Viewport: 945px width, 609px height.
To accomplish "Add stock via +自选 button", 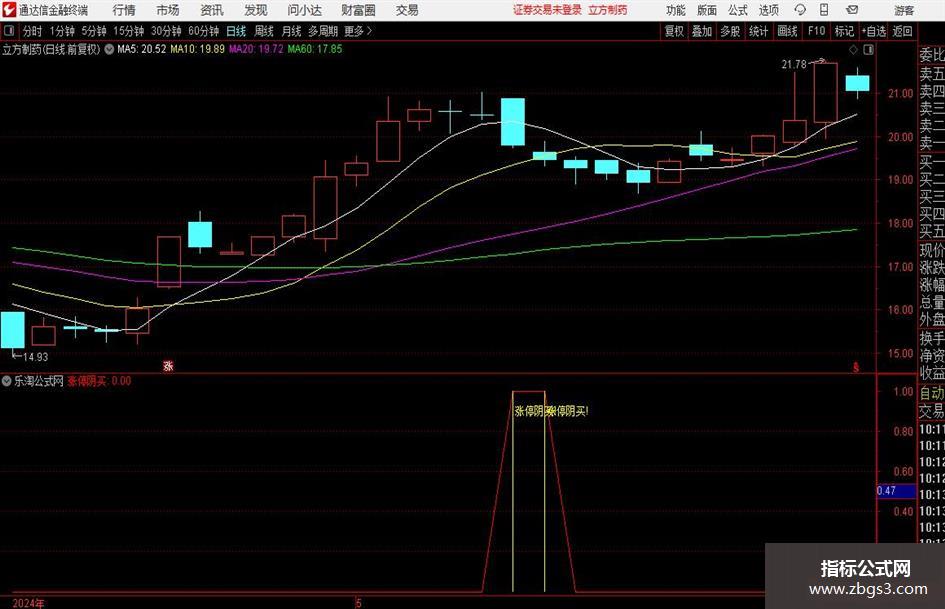I will pos(873,31).
